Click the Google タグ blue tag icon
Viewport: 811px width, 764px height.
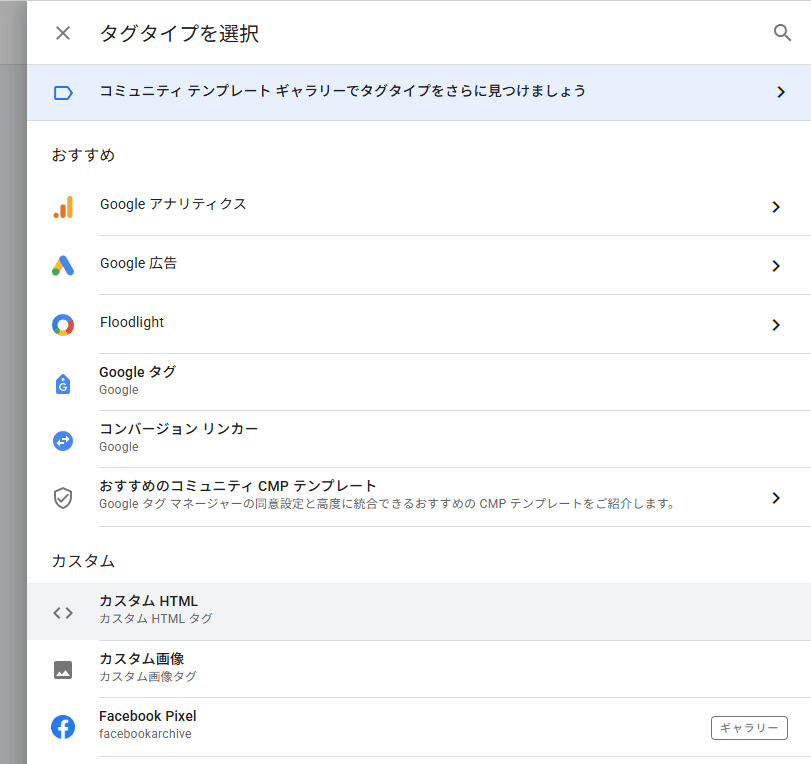click(x=63, y=383)
